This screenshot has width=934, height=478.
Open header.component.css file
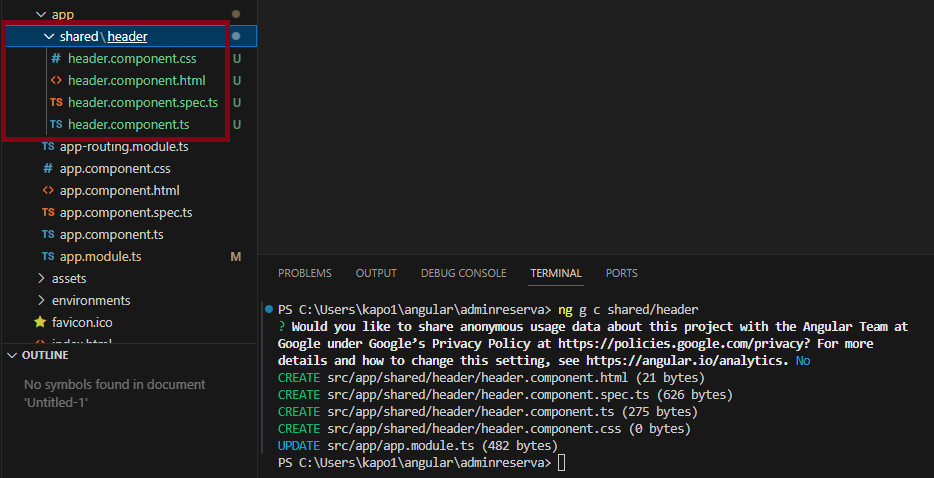click(x=132, y=58)
